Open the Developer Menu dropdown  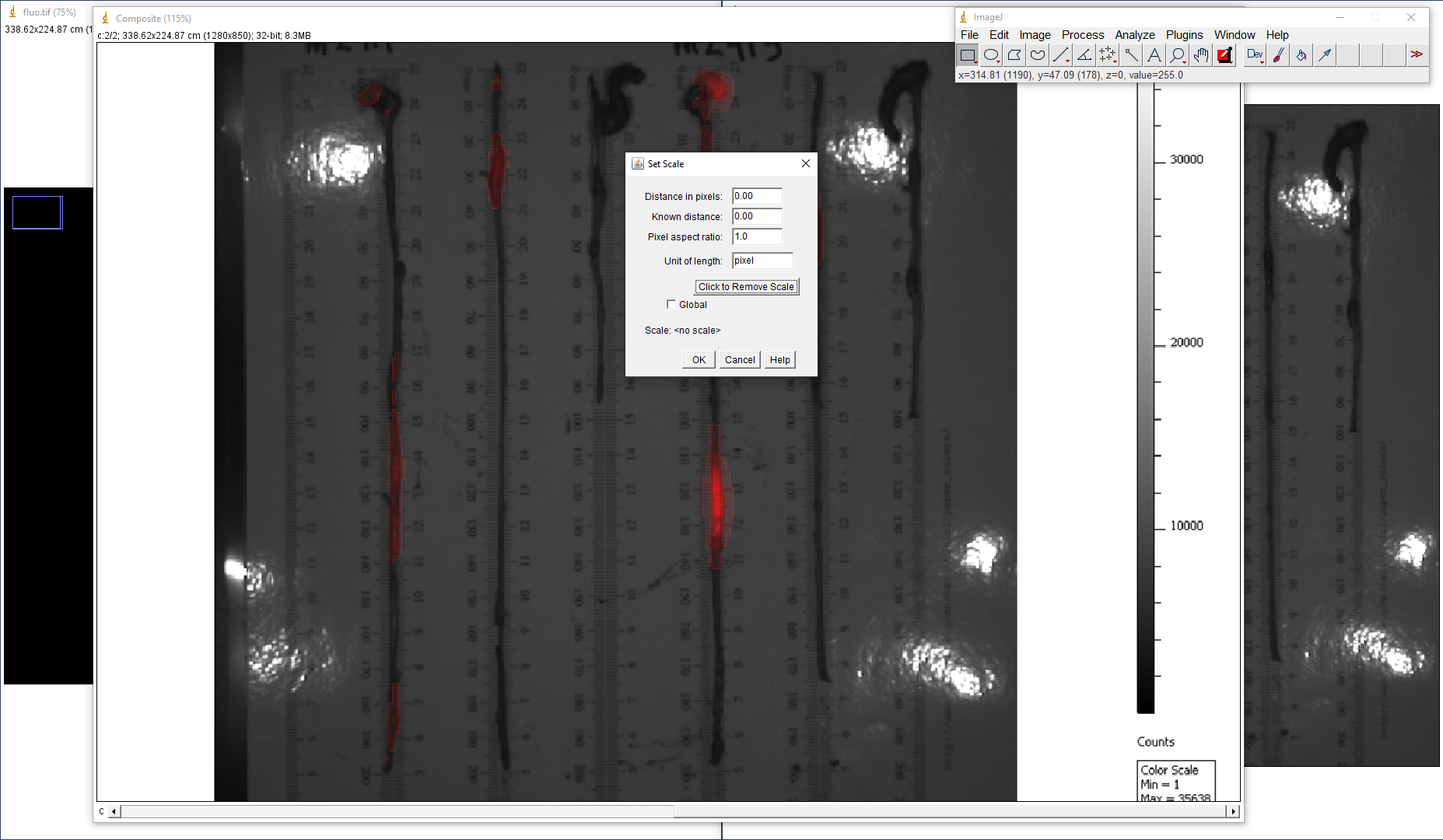1254,55
